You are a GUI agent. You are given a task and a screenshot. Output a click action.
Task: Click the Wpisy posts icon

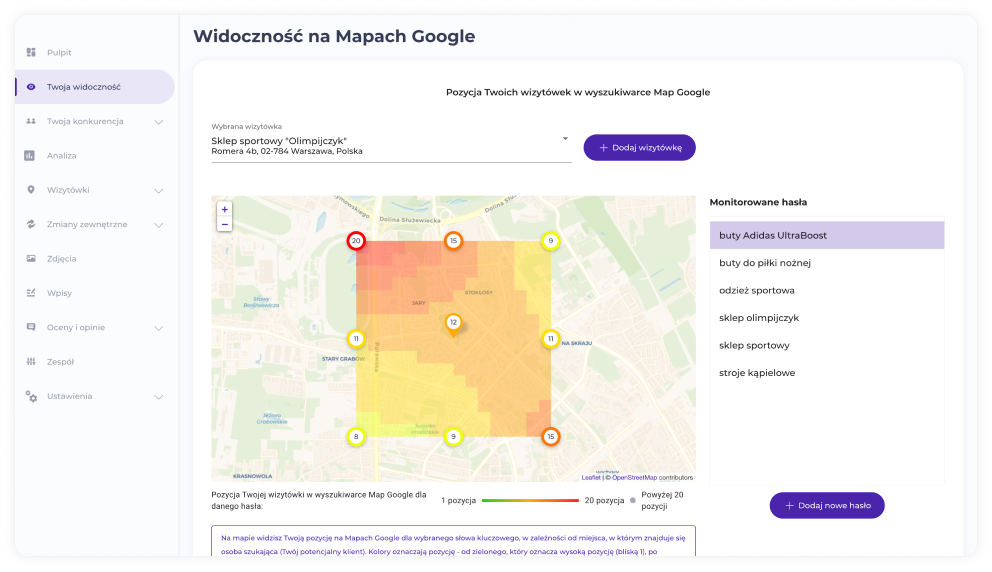click(31, 293)
